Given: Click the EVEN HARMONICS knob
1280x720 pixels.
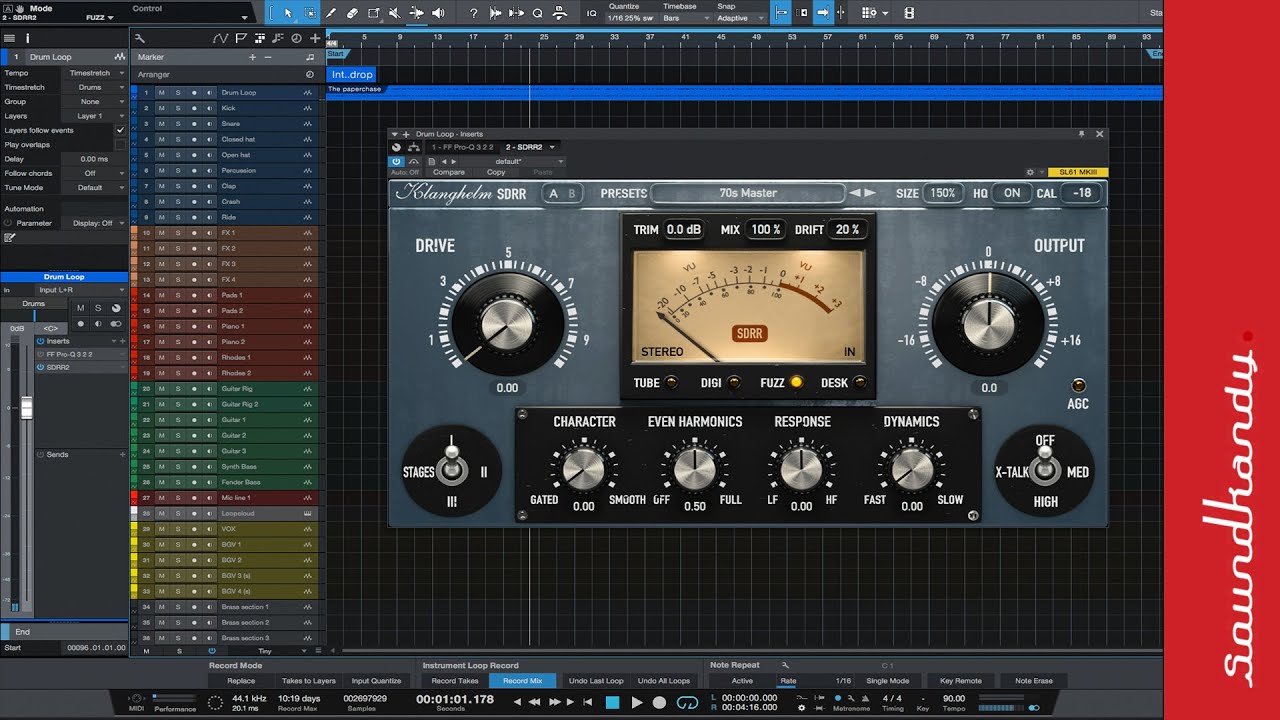Looking at the screenshot, I should tap(693, 468).
